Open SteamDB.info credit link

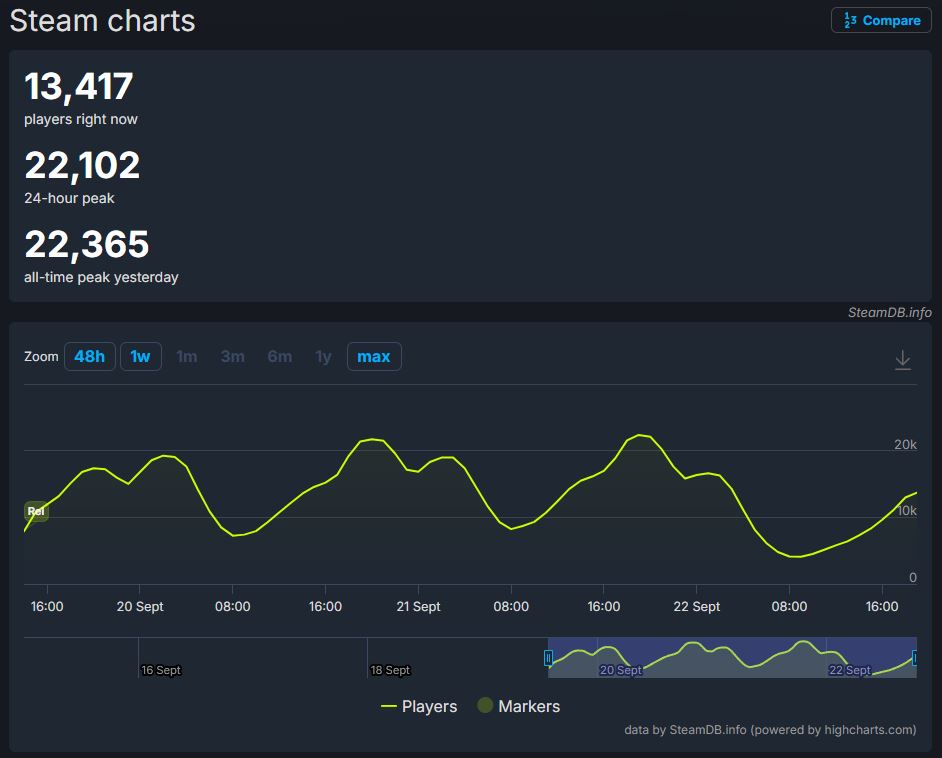point(889,312)
